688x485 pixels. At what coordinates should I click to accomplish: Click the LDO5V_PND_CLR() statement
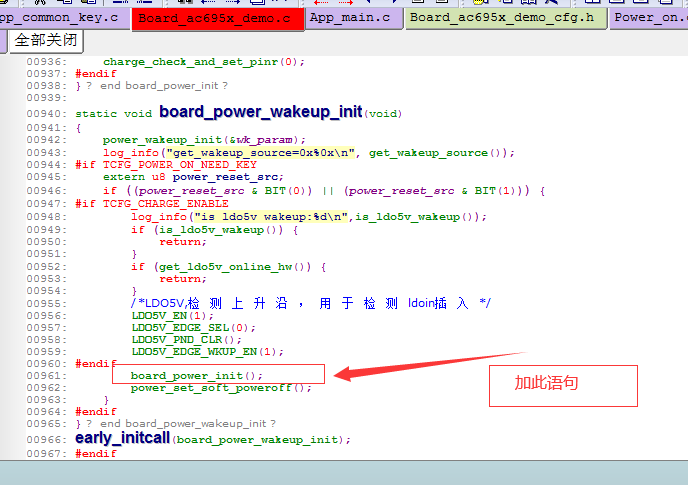click(x=186, y=340)
